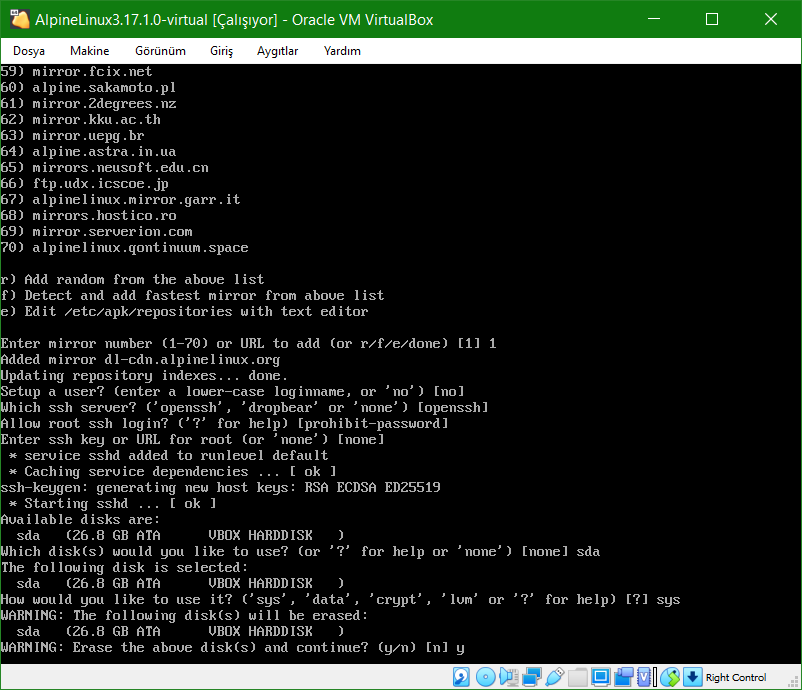Click 'The following disk is selected:' line
This screenshot has width=802, height=690.
point(124,567)
